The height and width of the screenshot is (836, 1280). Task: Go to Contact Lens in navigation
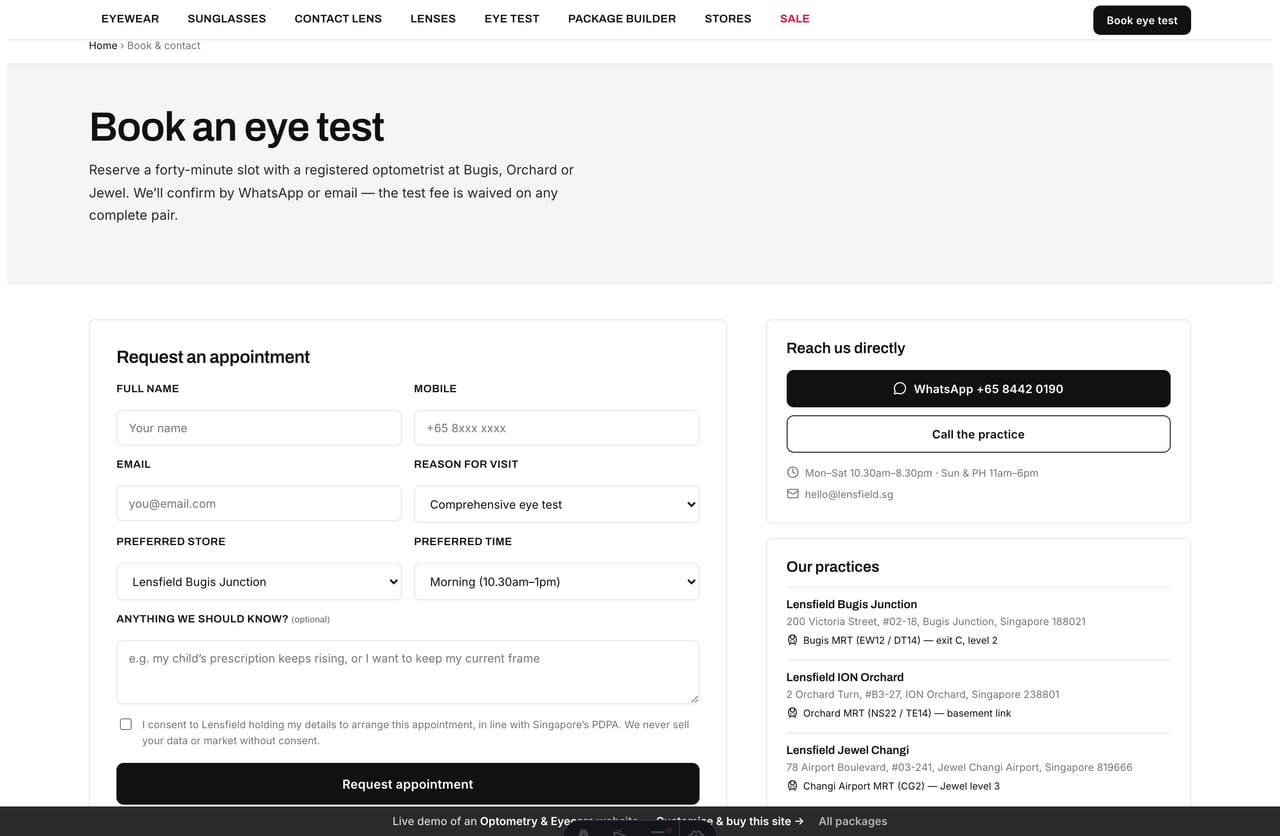click(x=338, y=18)
